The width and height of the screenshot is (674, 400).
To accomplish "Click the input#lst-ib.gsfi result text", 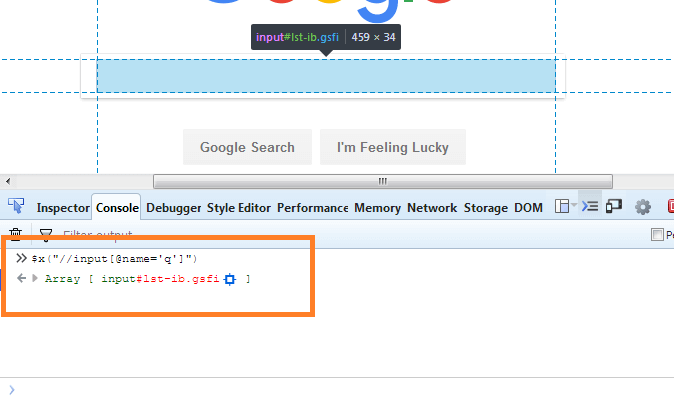I will (160, 279).
